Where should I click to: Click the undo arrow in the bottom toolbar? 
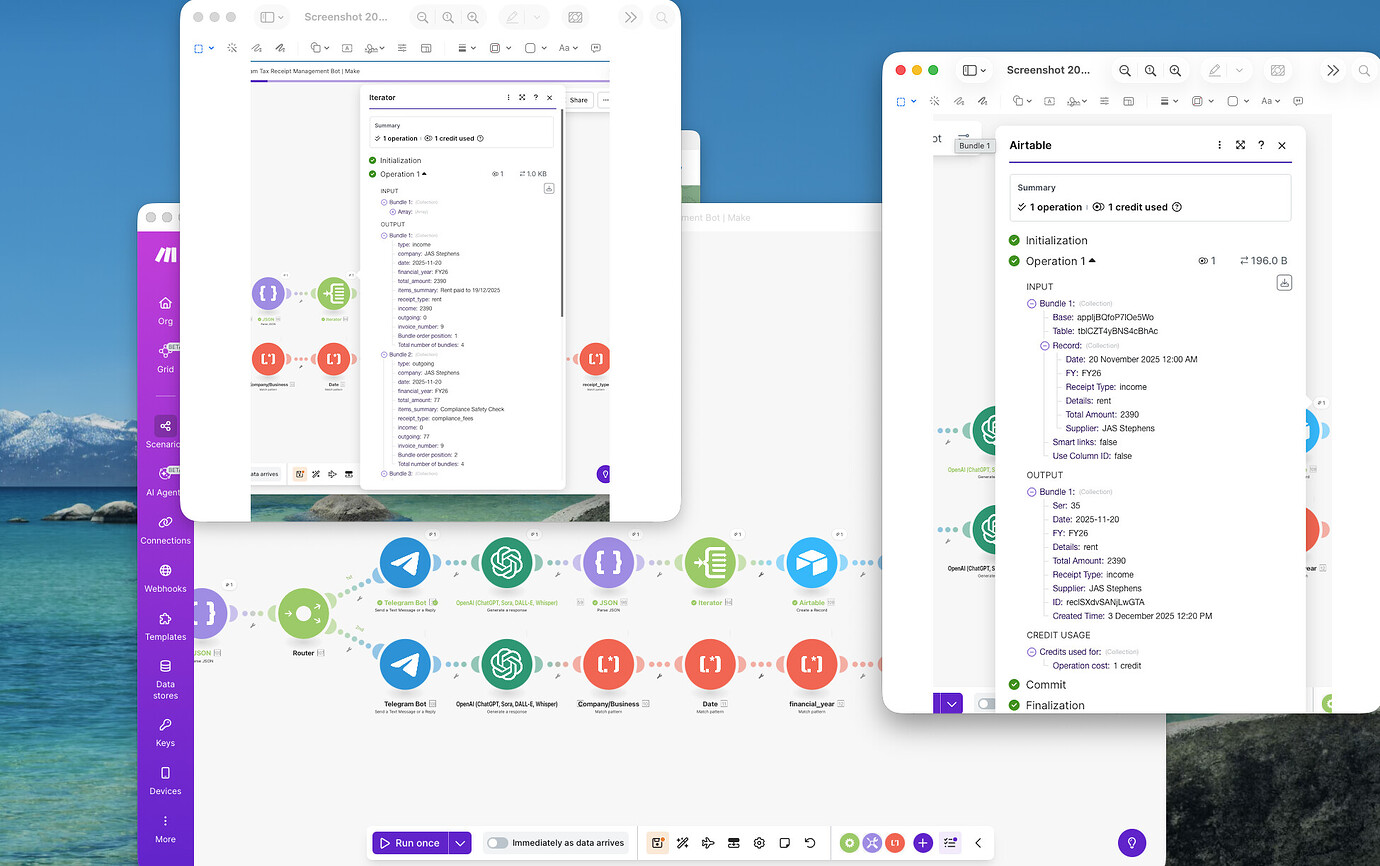point(811,843)
